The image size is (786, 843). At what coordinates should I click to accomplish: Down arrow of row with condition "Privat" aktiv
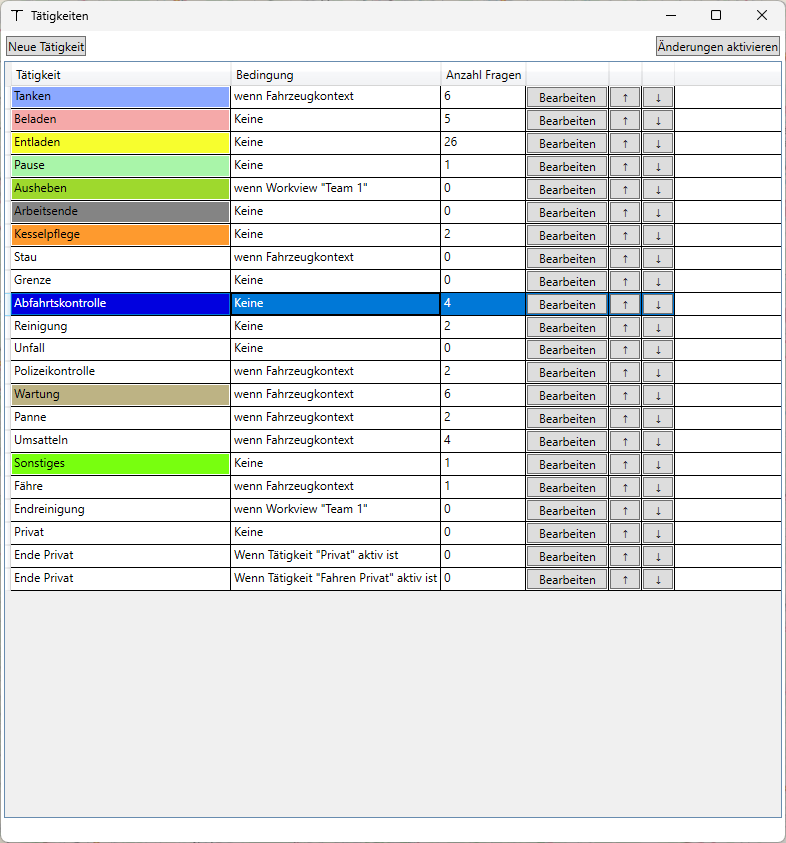(658, 556)
